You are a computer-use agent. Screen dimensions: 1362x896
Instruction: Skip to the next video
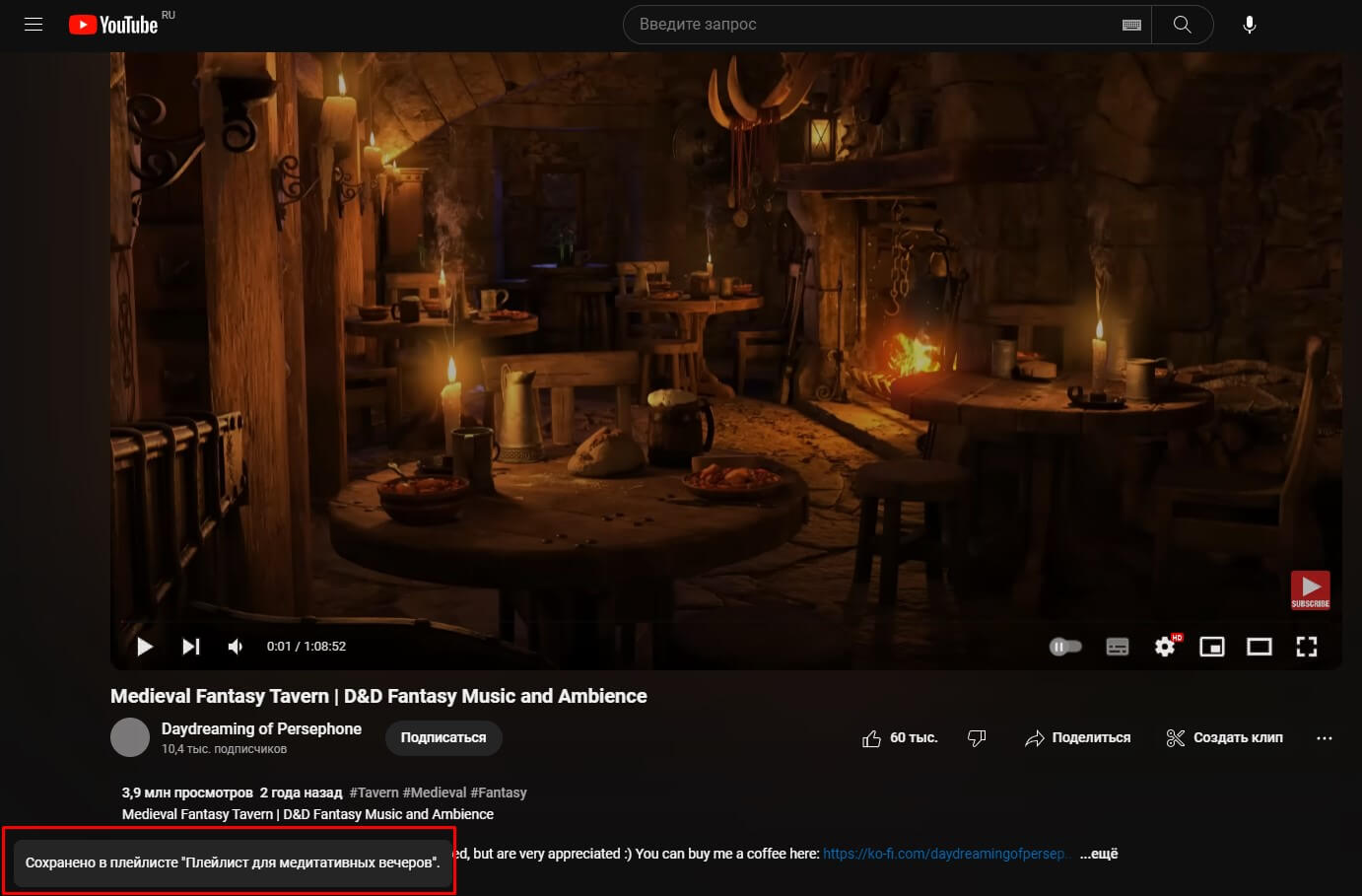(191, 647)
